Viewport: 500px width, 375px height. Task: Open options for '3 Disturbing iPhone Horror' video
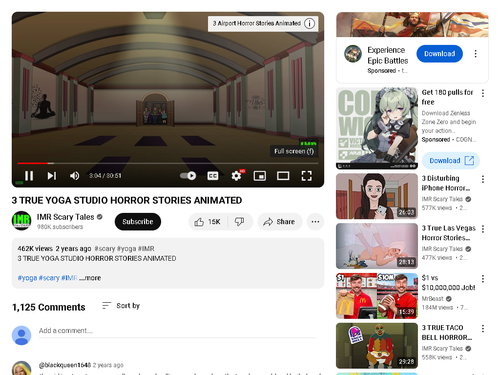click(x=483, y=179)
